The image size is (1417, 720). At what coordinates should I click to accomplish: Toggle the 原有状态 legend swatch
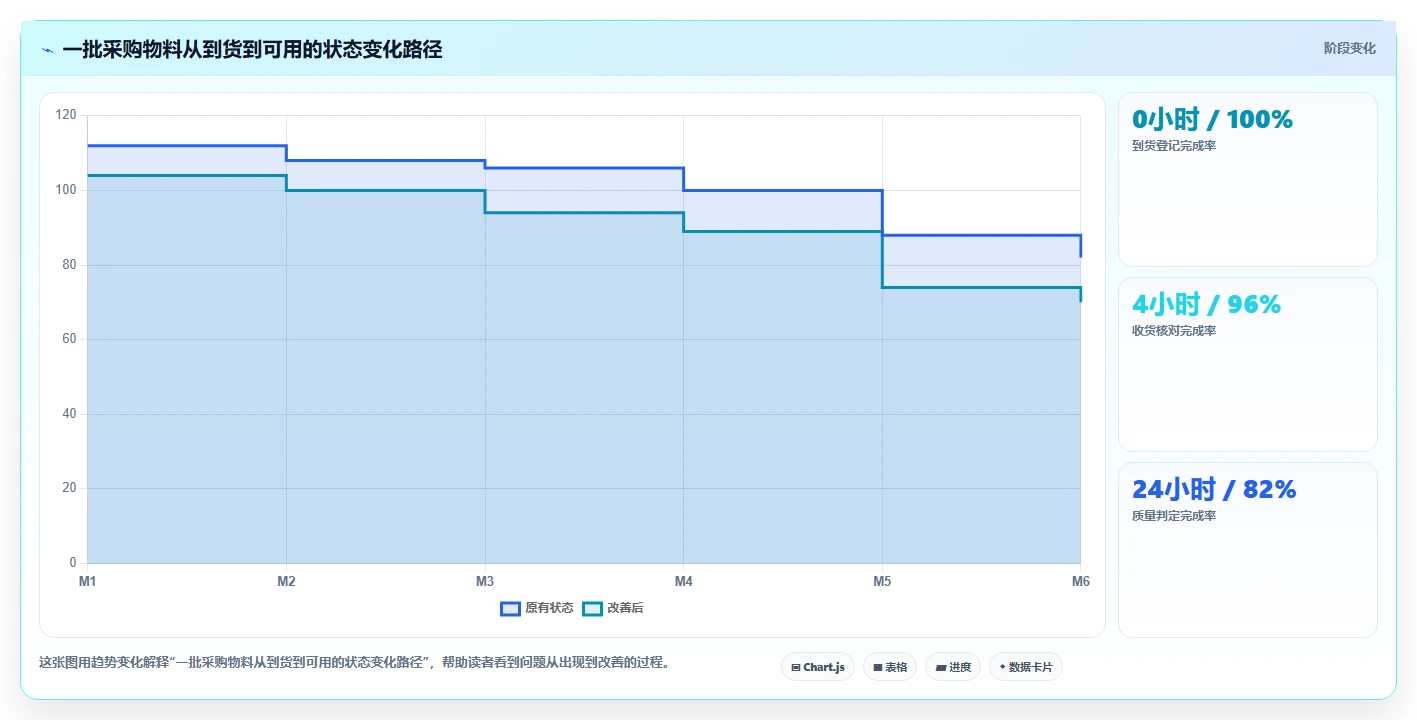tap(510, 608)
